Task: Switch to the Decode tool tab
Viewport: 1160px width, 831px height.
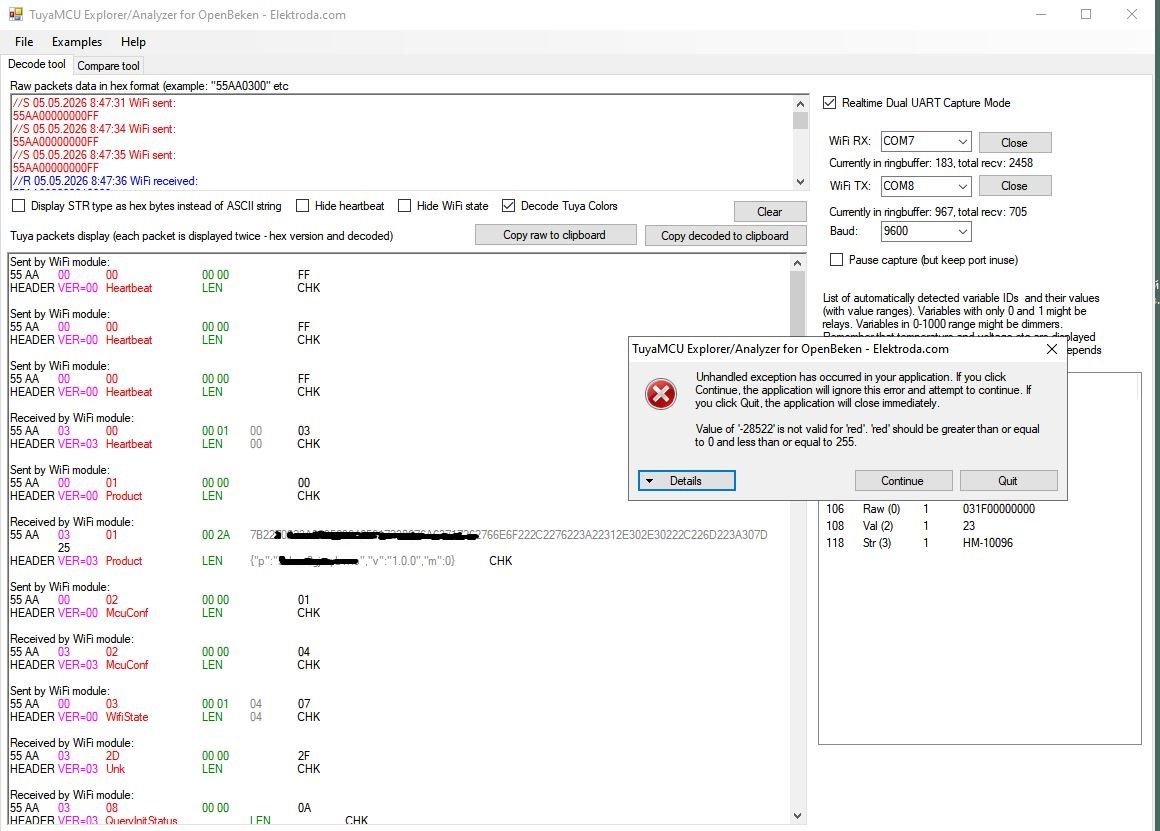Action: [x=37, y=64]
